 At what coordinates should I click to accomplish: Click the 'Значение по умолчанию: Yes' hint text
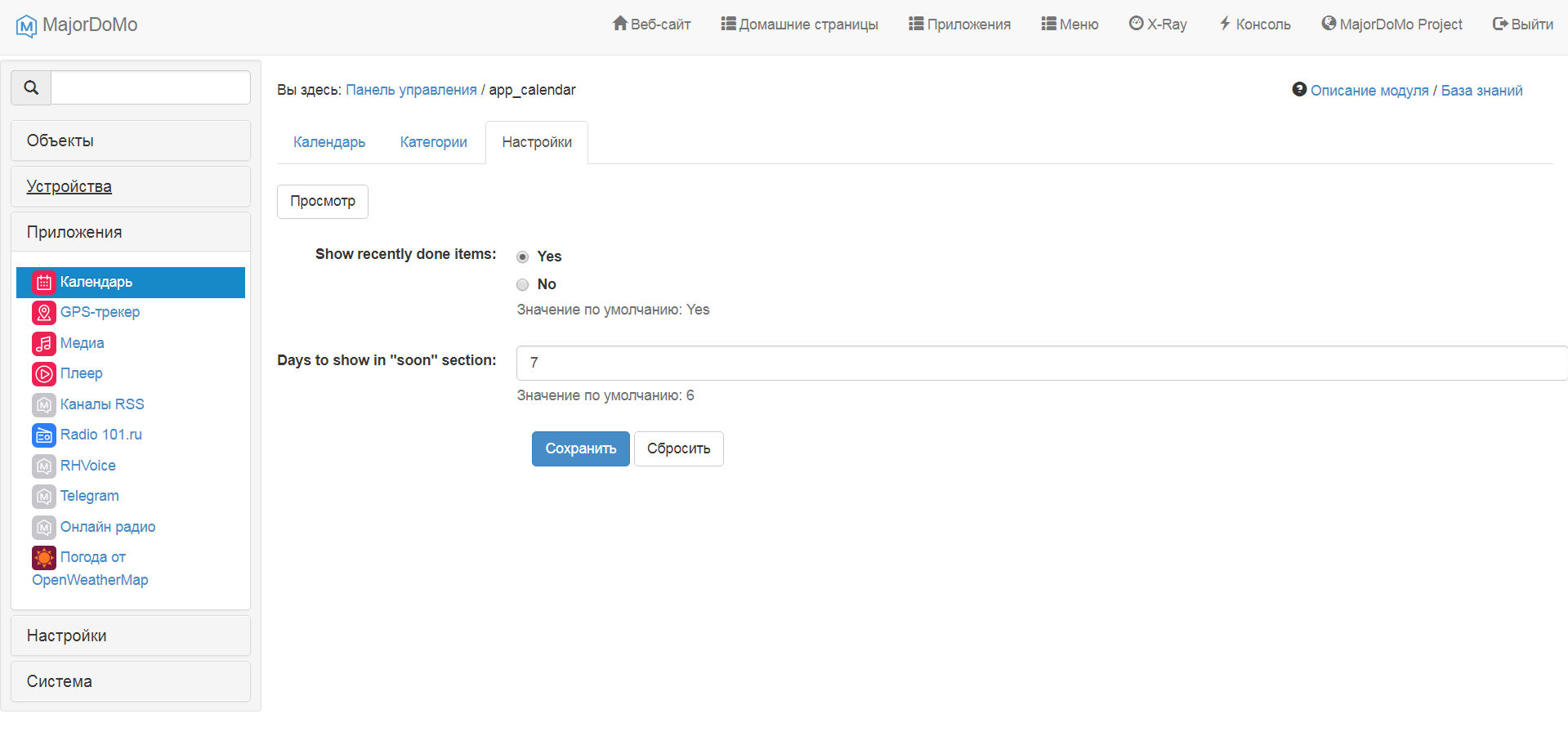point(613,310)
